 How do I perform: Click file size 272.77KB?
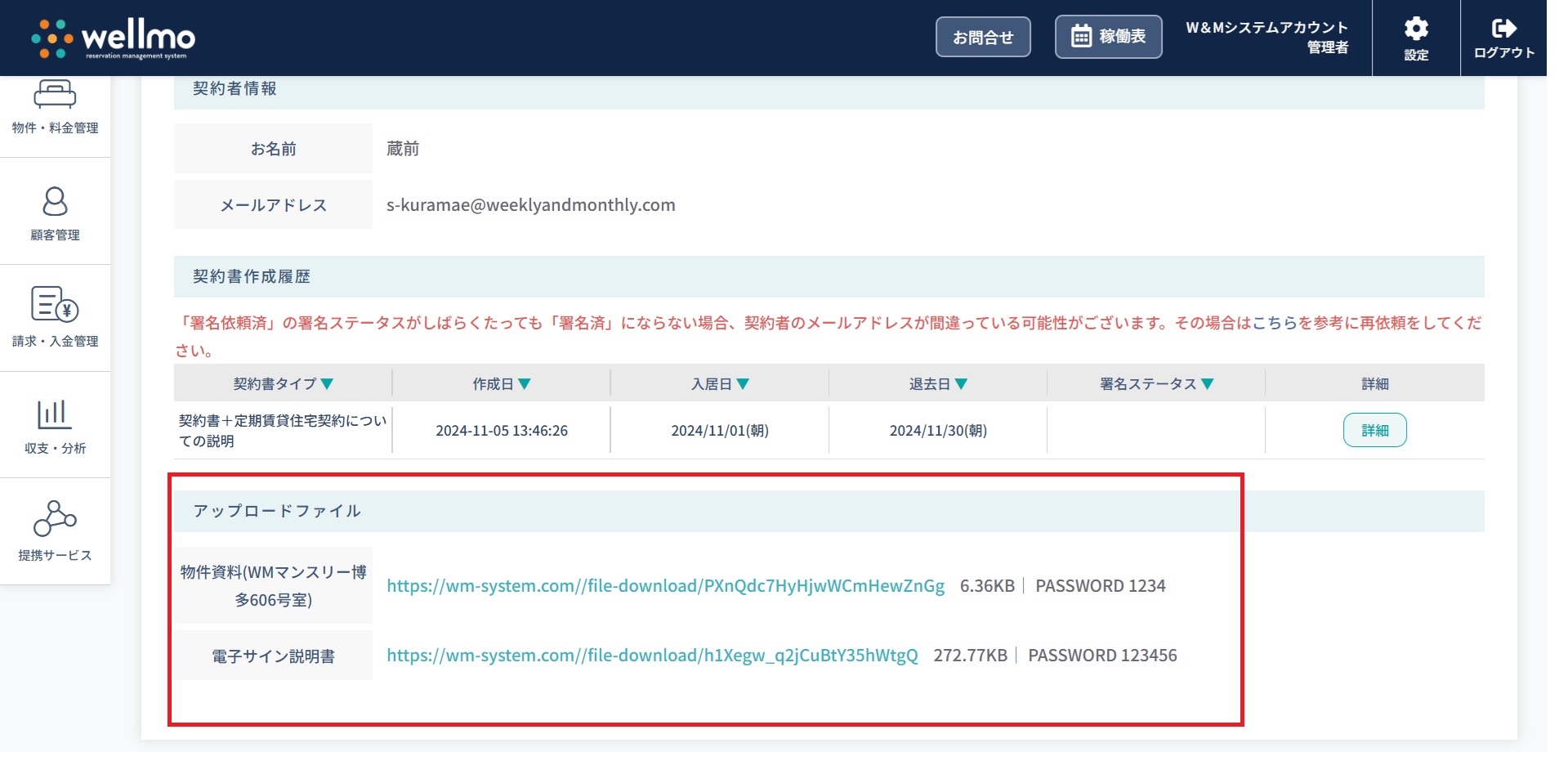tap(971, 656)
